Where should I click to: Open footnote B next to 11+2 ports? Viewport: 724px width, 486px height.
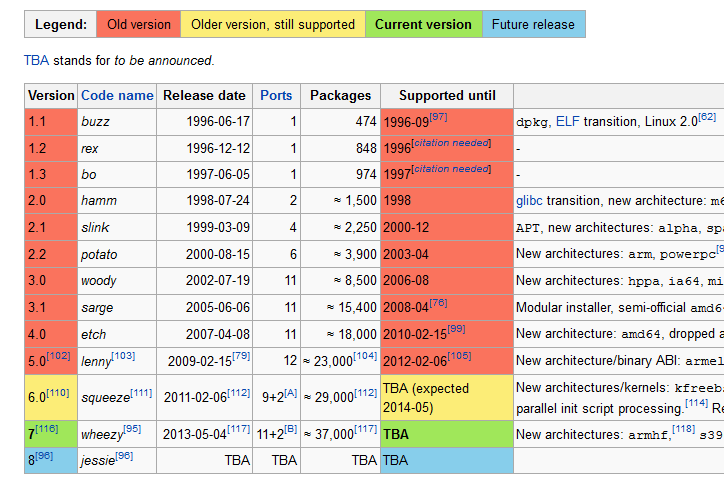pos(291,429)
